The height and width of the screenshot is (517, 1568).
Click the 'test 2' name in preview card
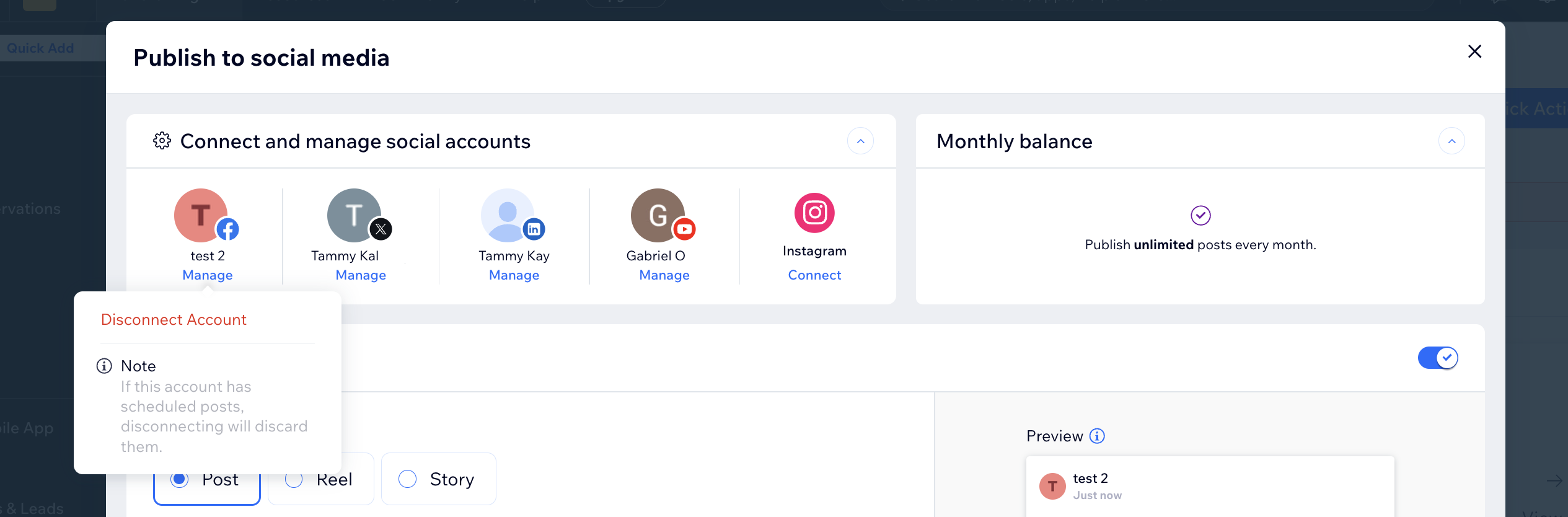click(1090, 479)
